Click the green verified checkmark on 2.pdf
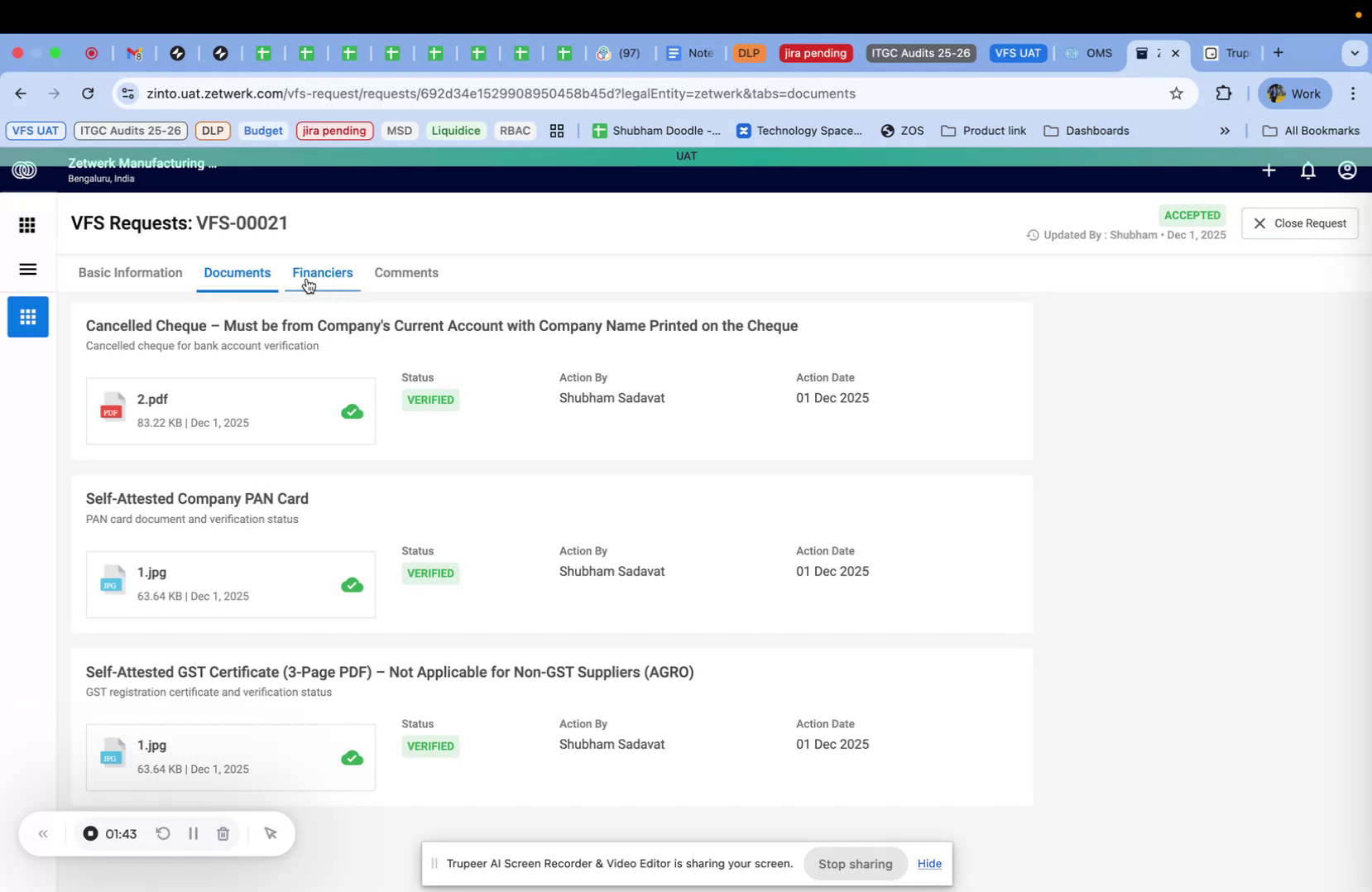Viewport: 1372px width, 892px height. (x=352, y=411)
